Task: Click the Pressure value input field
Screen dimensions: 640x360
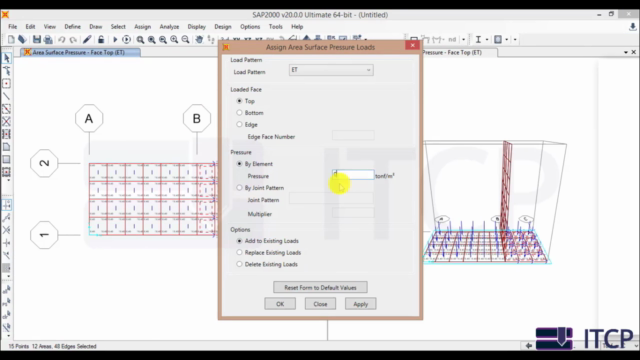Action: pos(353,175)
